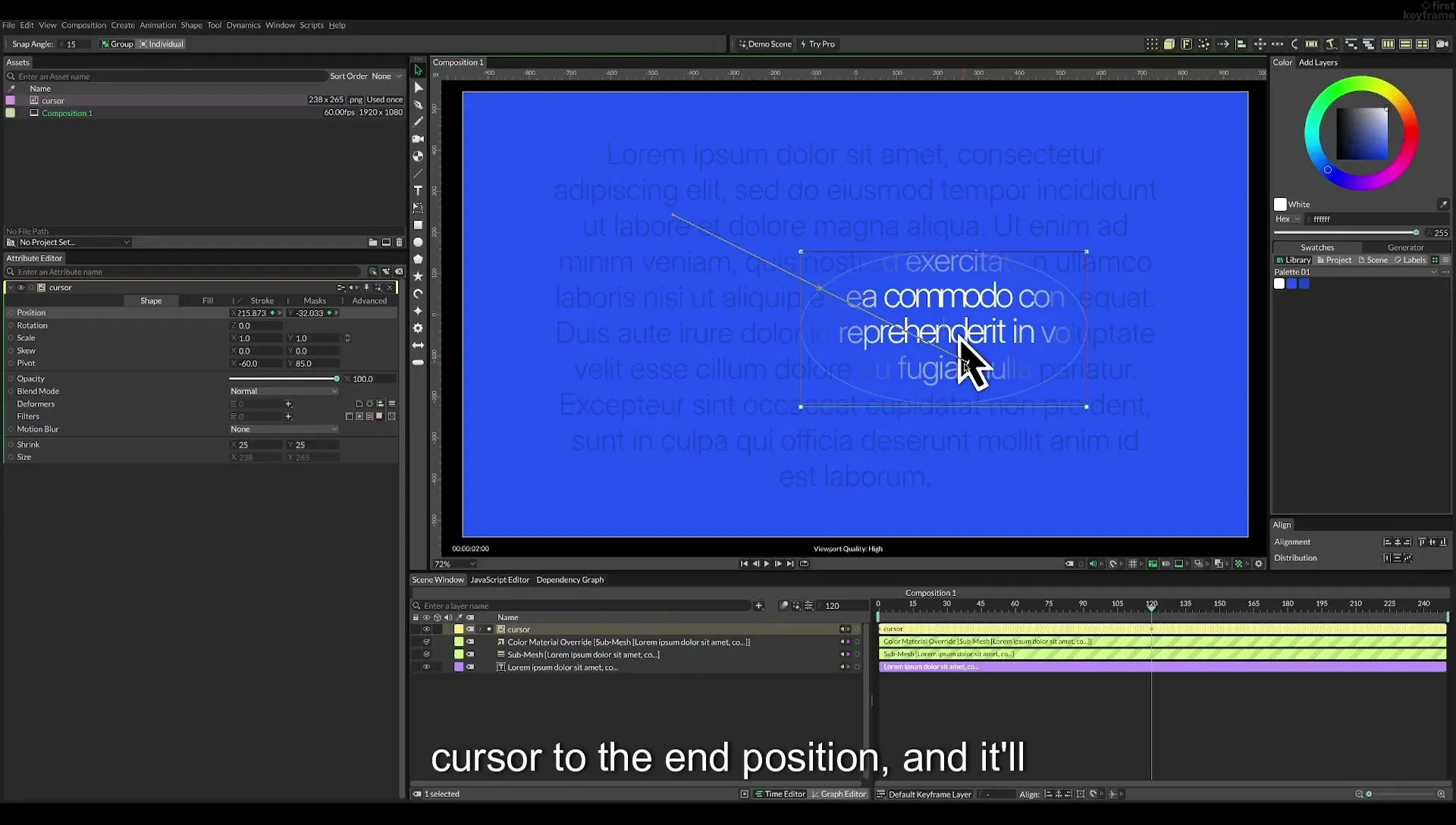Select the Polygon shape tool
This screenshot has height=825, width=1456.
tap(418, 259)
